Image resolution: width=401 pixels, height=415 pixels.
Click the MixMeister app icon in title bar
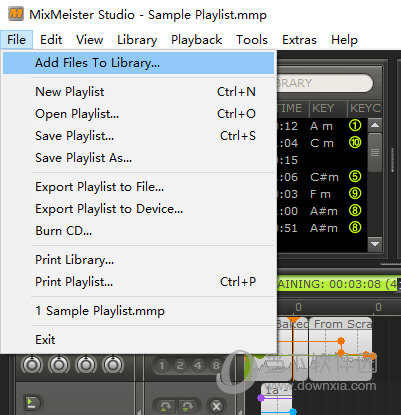coord(16,14)
